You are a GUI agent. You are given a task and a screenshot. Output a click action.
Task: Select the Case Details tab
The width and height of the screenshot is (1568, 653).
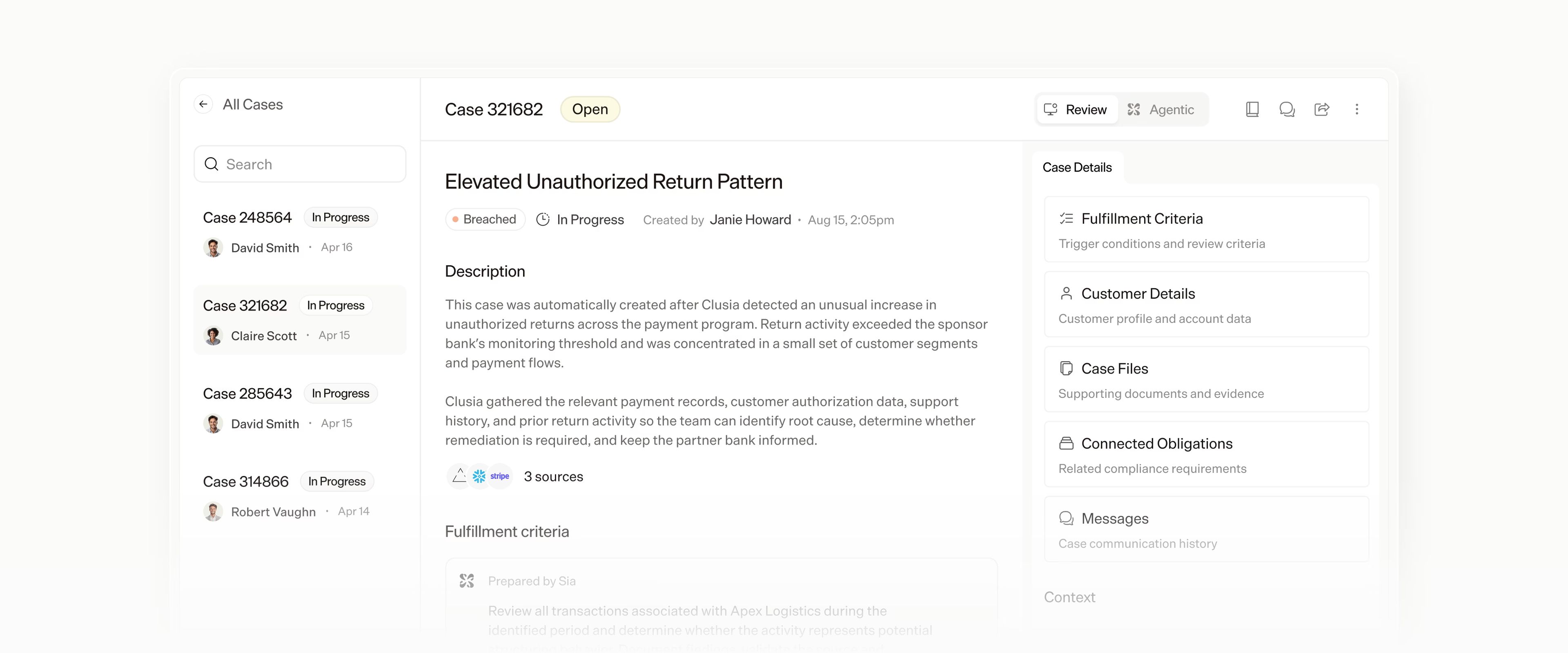pos(1078,167)
